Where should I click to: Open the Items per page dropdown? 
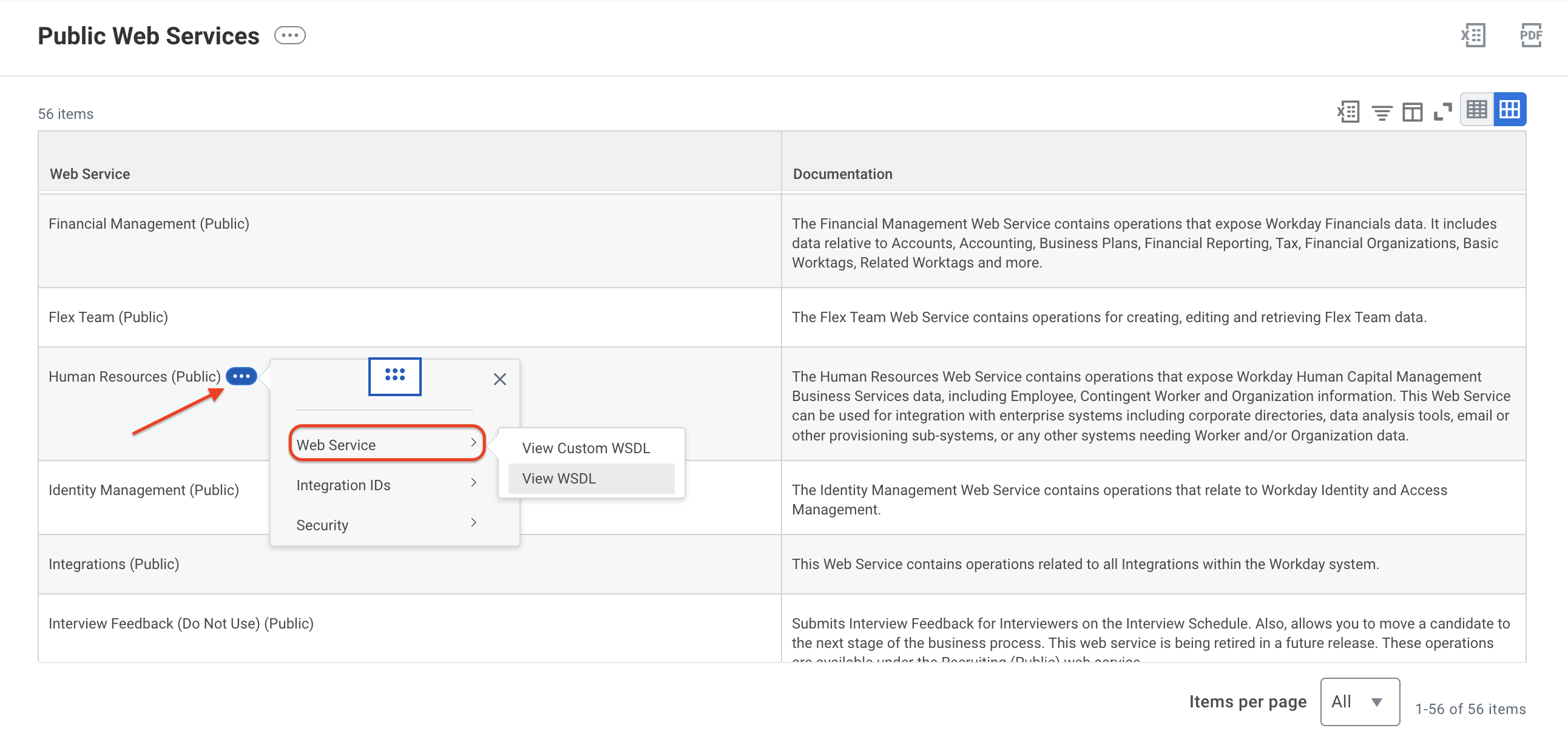1360,701
